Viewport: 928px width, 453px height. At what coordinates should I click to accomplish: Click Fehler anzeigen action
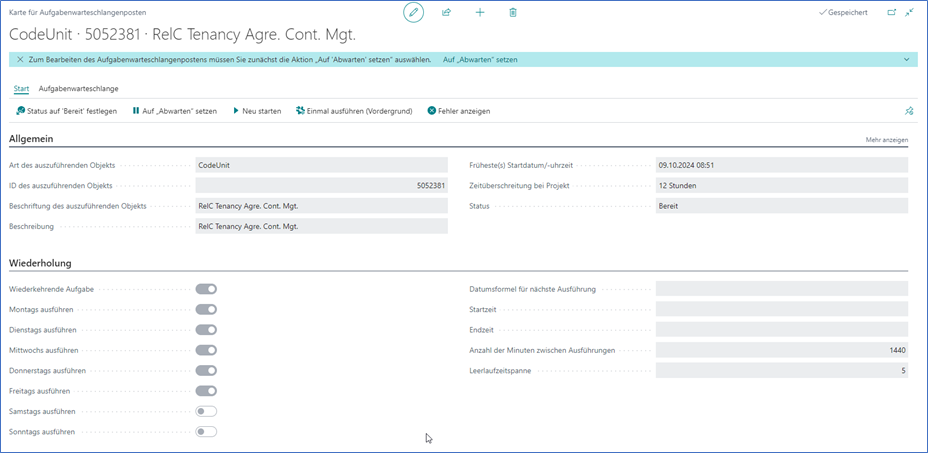[x=458, y=111]
